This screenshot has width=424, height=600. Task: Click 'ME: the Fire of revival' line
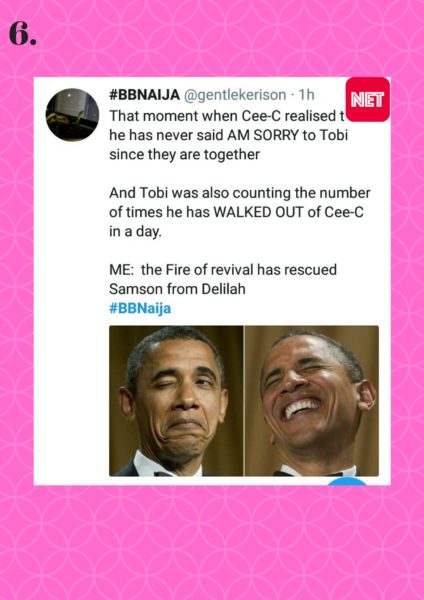point(223,270)
